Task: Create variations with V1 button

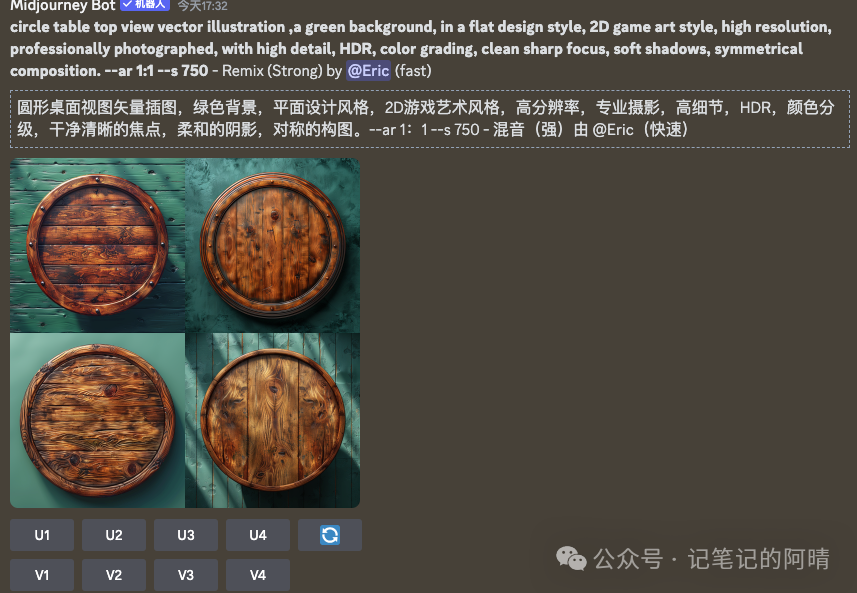Action: tap(42, 575)
